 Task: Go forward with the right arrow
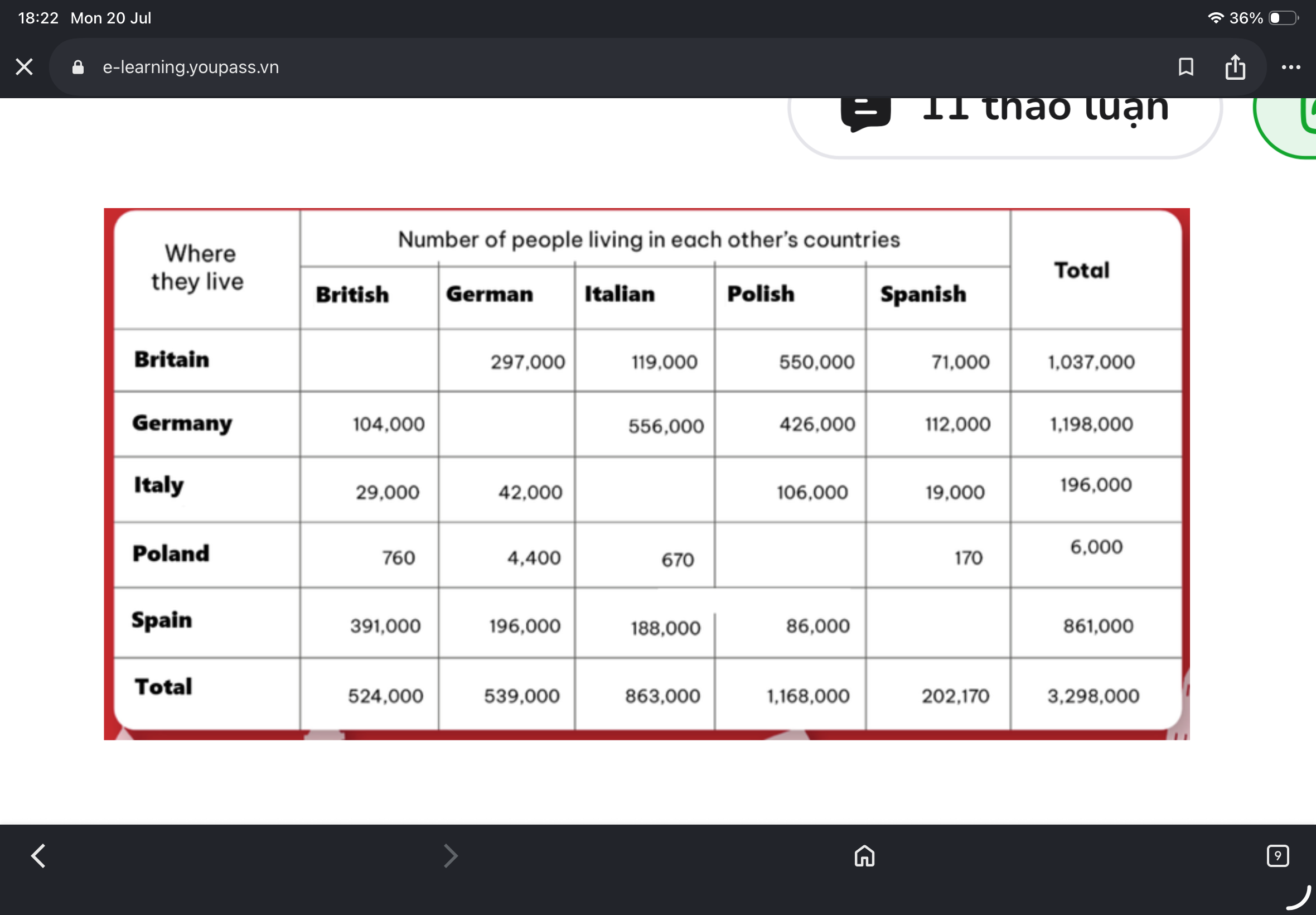451,855
